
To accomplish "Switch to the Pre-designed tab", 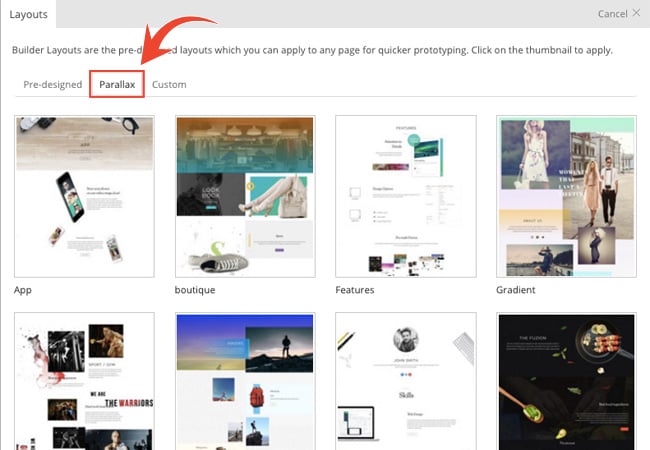I will click(x=53, y=85).
